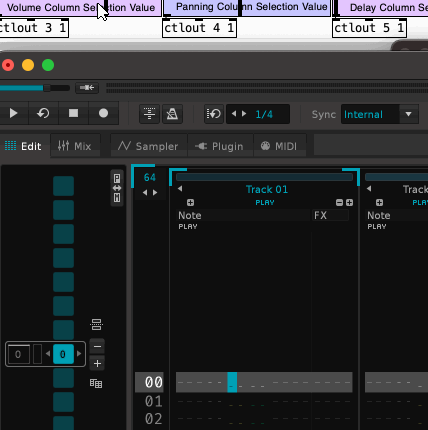
Task: Enable edit/record mode with the round button
Action: pos(103,114)
